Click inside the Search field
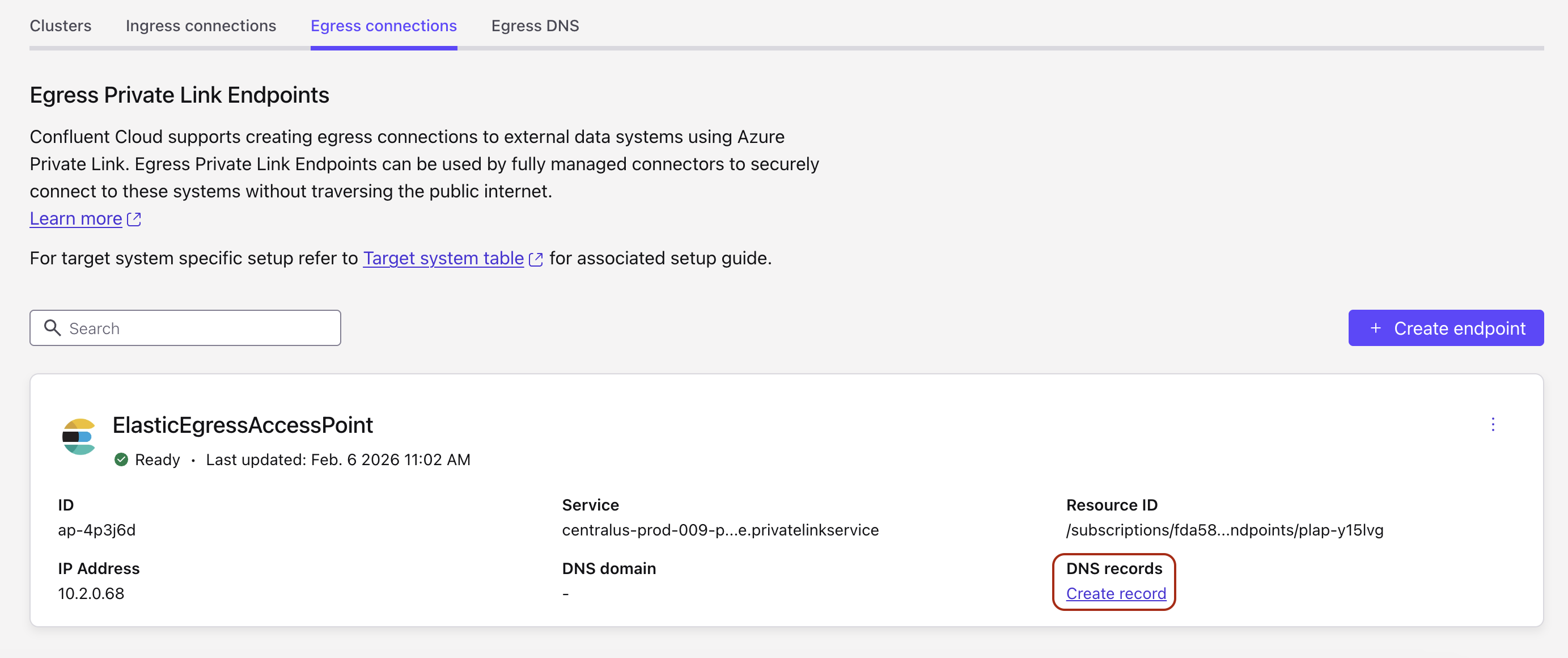Screen dimensions: 1568x658 [x=183, y=328]
